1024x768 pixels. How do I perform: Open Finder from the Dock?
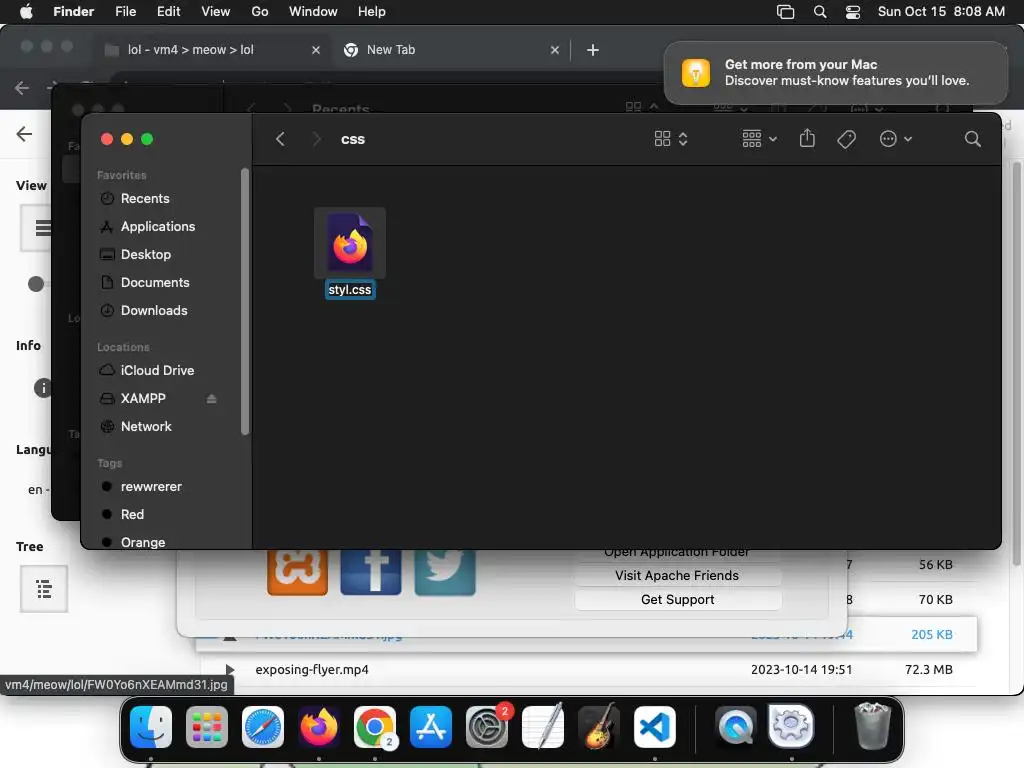tap(151, 727)
